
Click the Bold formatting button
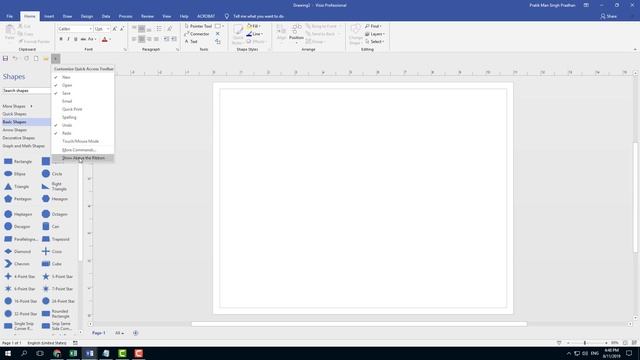pyautogui.click(x=61, y=39)
